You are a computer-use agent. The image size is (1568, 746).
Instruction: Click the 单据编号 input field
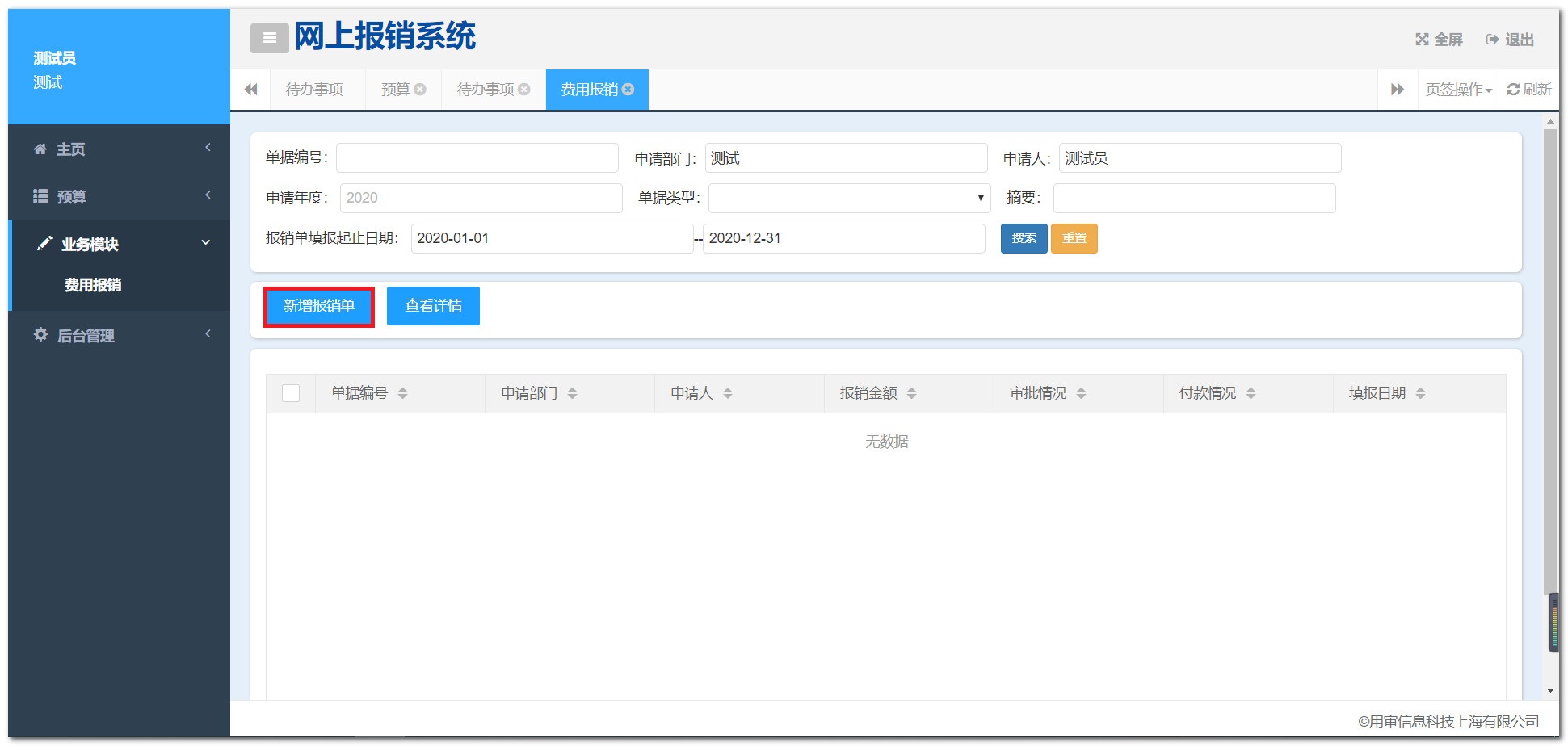[477, 158]
